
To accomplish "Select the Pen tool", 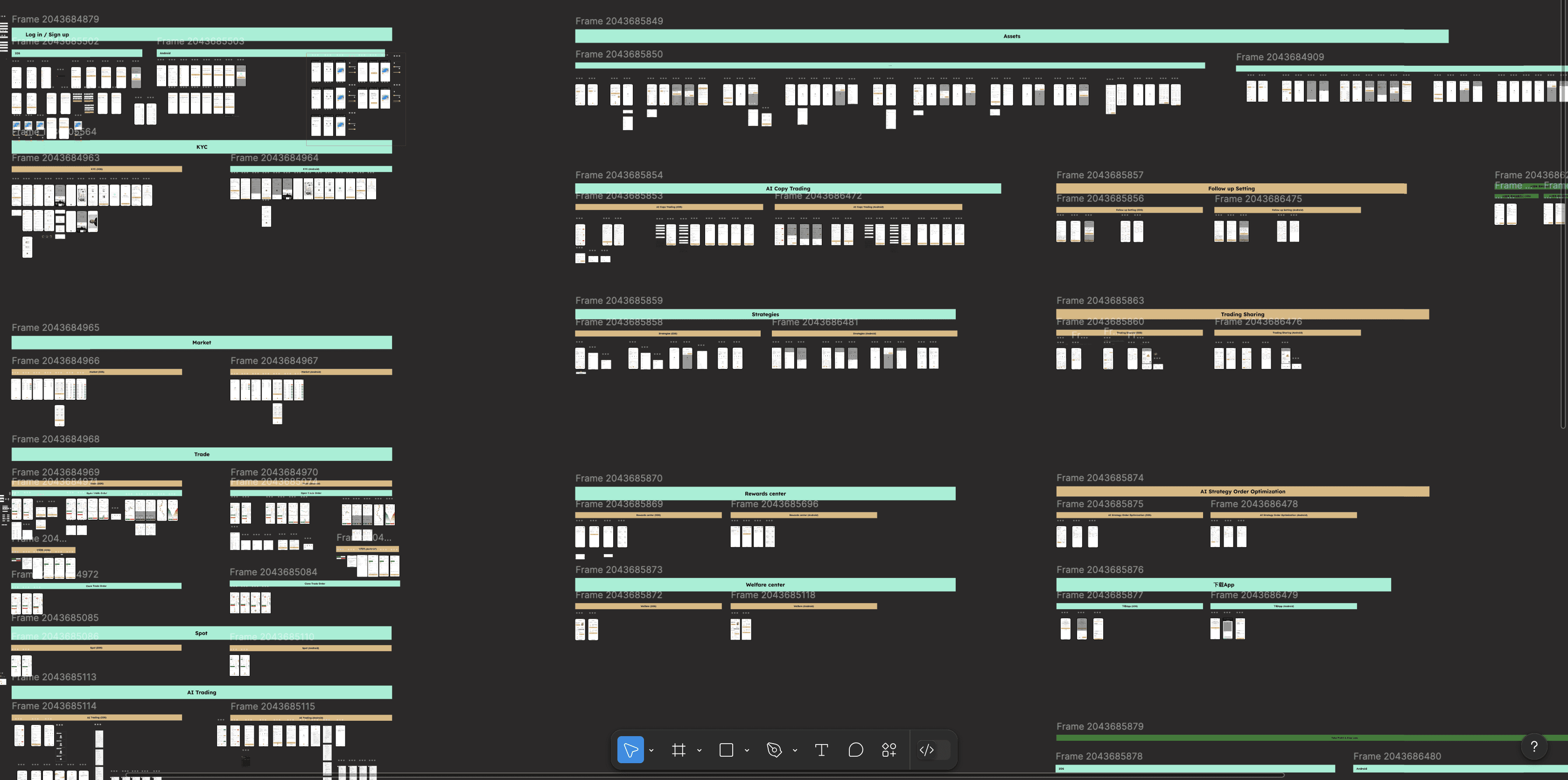I will (774, 750).
